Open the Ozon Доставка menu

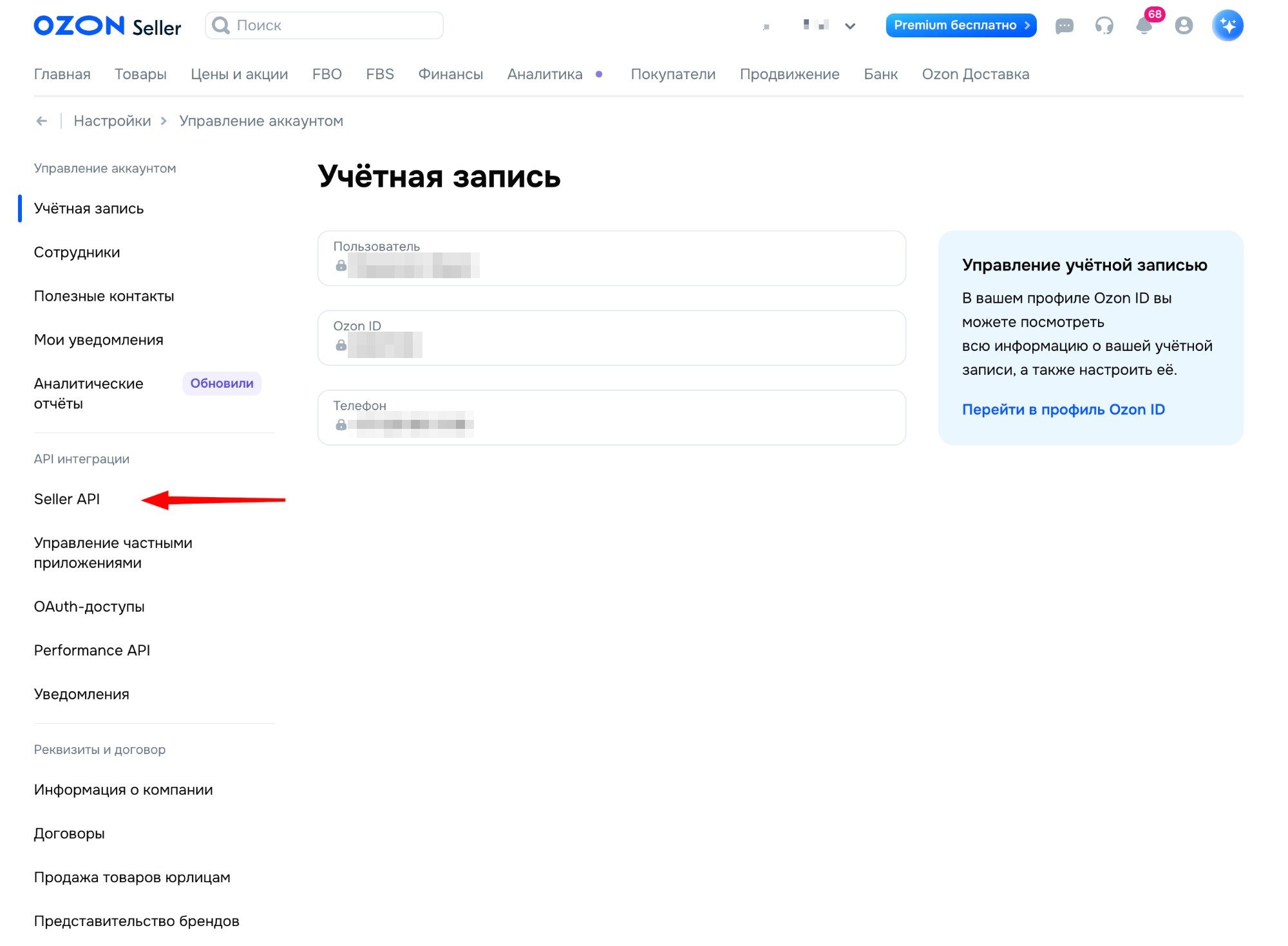pos(976,74)
